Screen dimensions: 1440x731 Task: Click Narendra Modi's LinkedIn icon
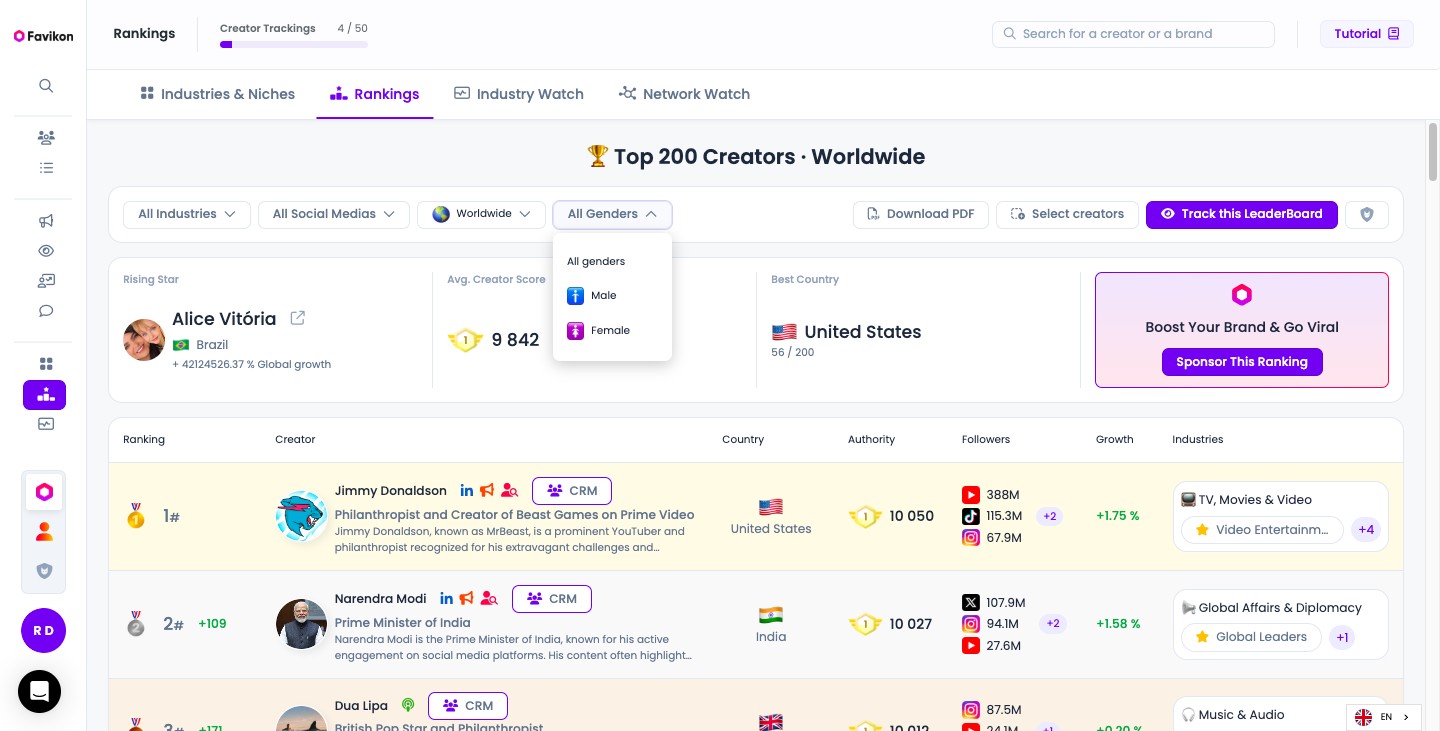pyautogui.click(x=446, y=598)
